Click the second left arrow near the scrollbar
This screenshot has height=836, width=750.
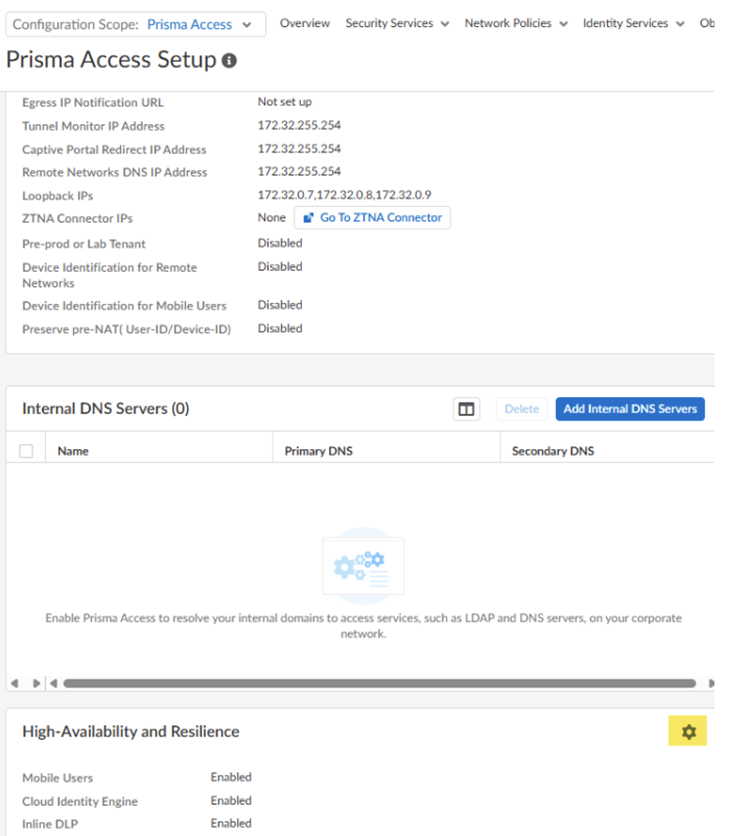pyautogui.click(x=53, y=684)
